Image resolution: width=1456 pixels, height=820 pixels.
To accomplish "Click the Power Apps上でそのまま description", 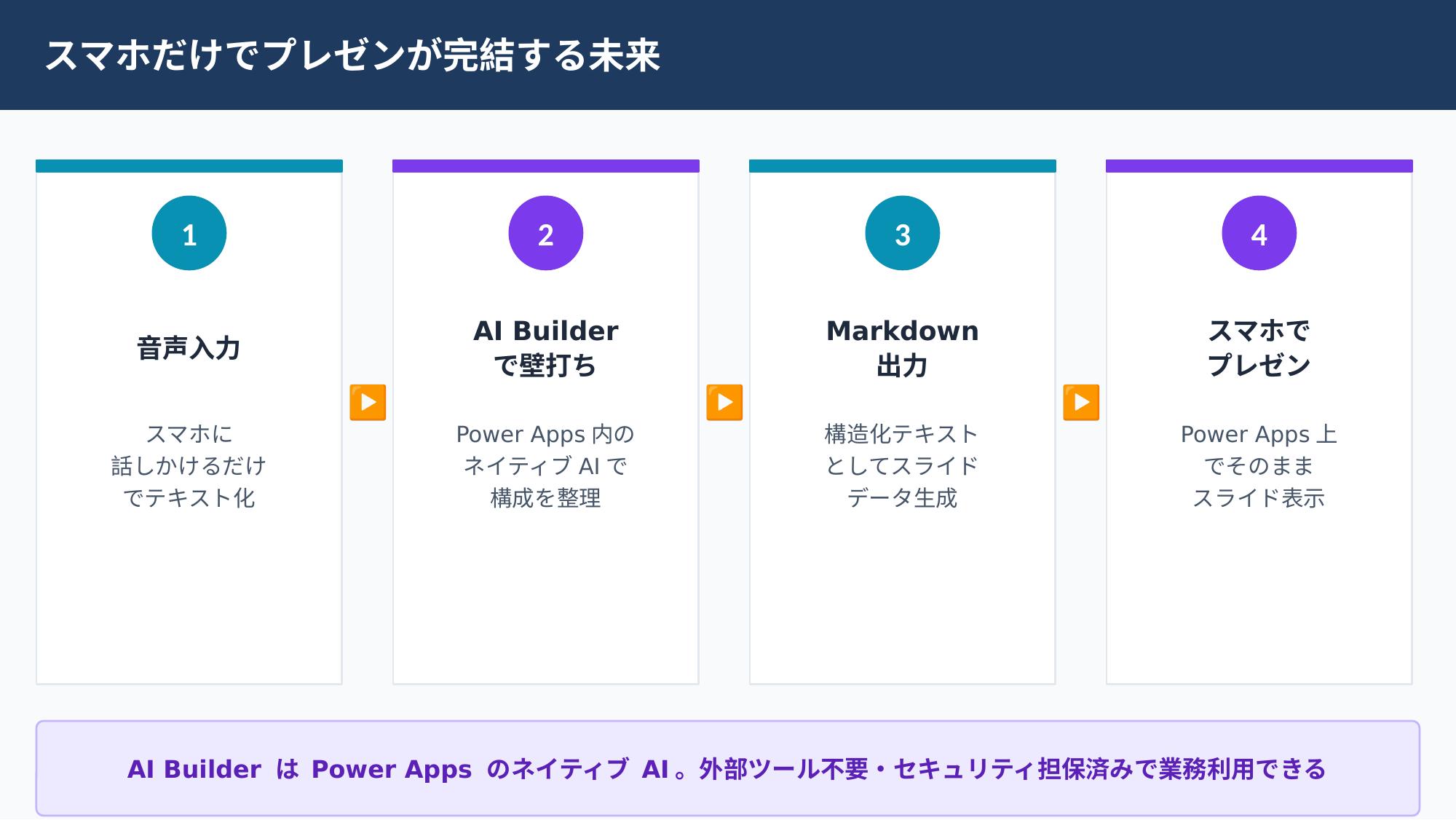I will click(1259, 466).
